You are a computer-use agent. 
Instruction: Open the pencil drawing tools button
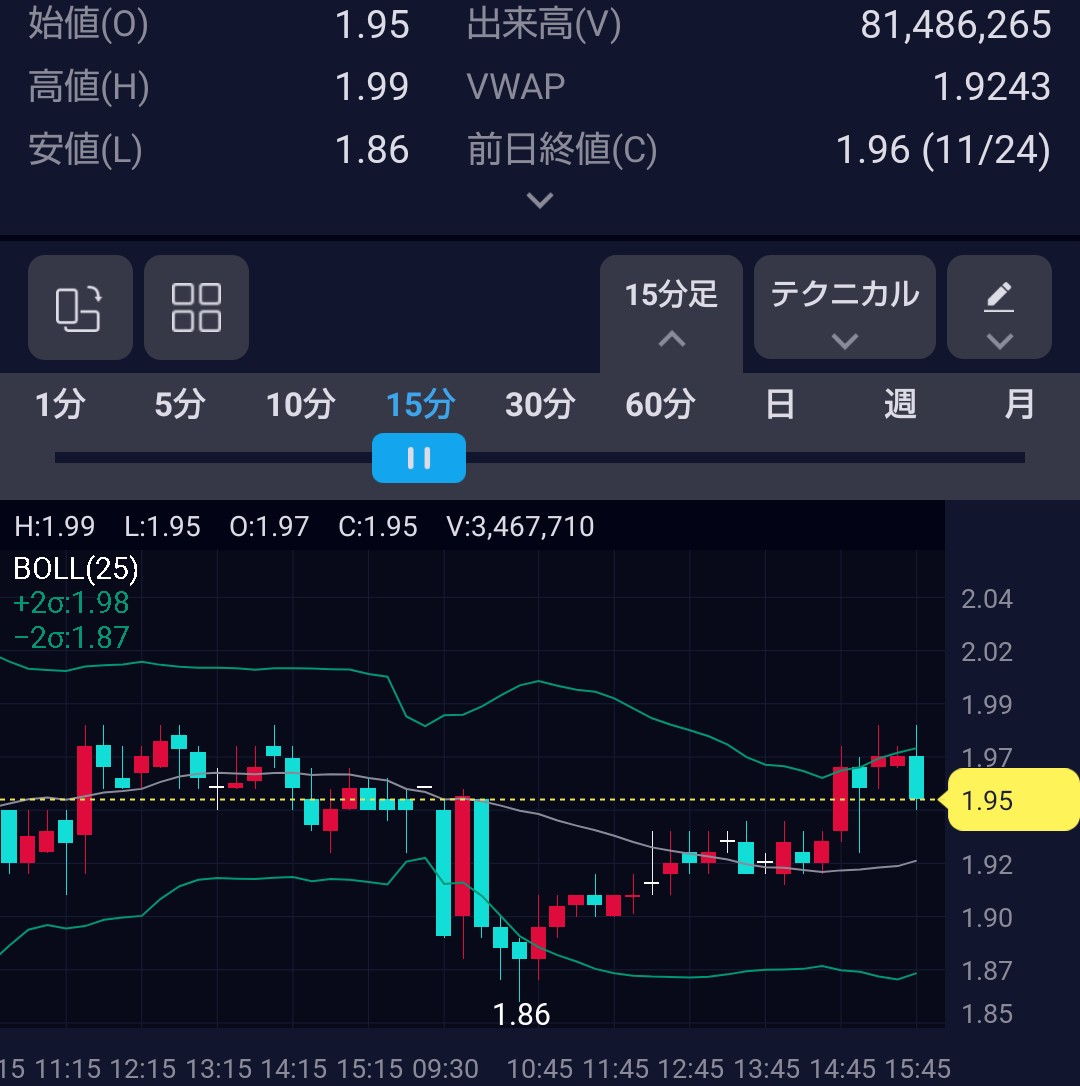point(999,307)
